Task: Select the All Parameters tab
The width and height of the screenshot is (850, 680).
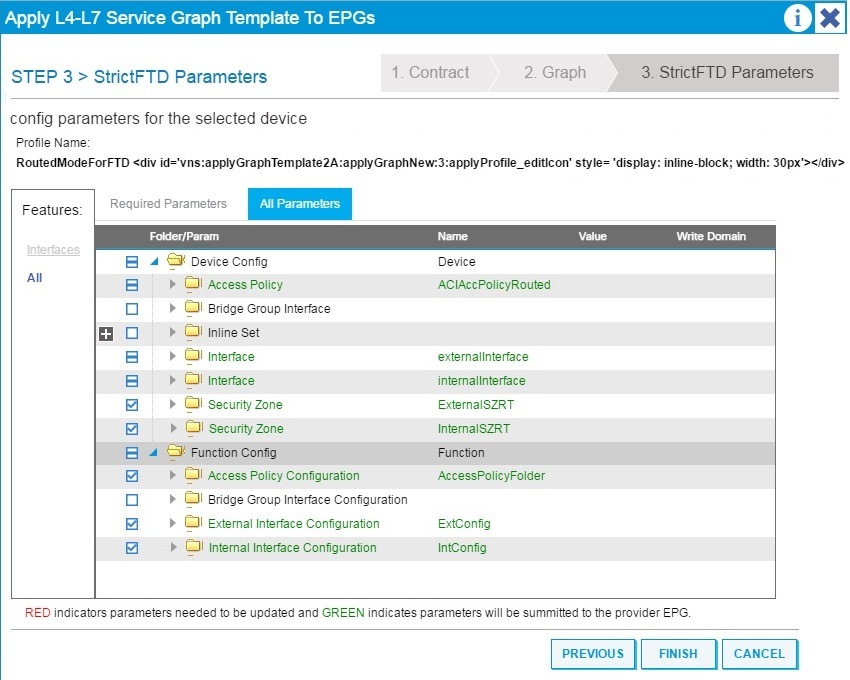Action: tap(300, 204)
